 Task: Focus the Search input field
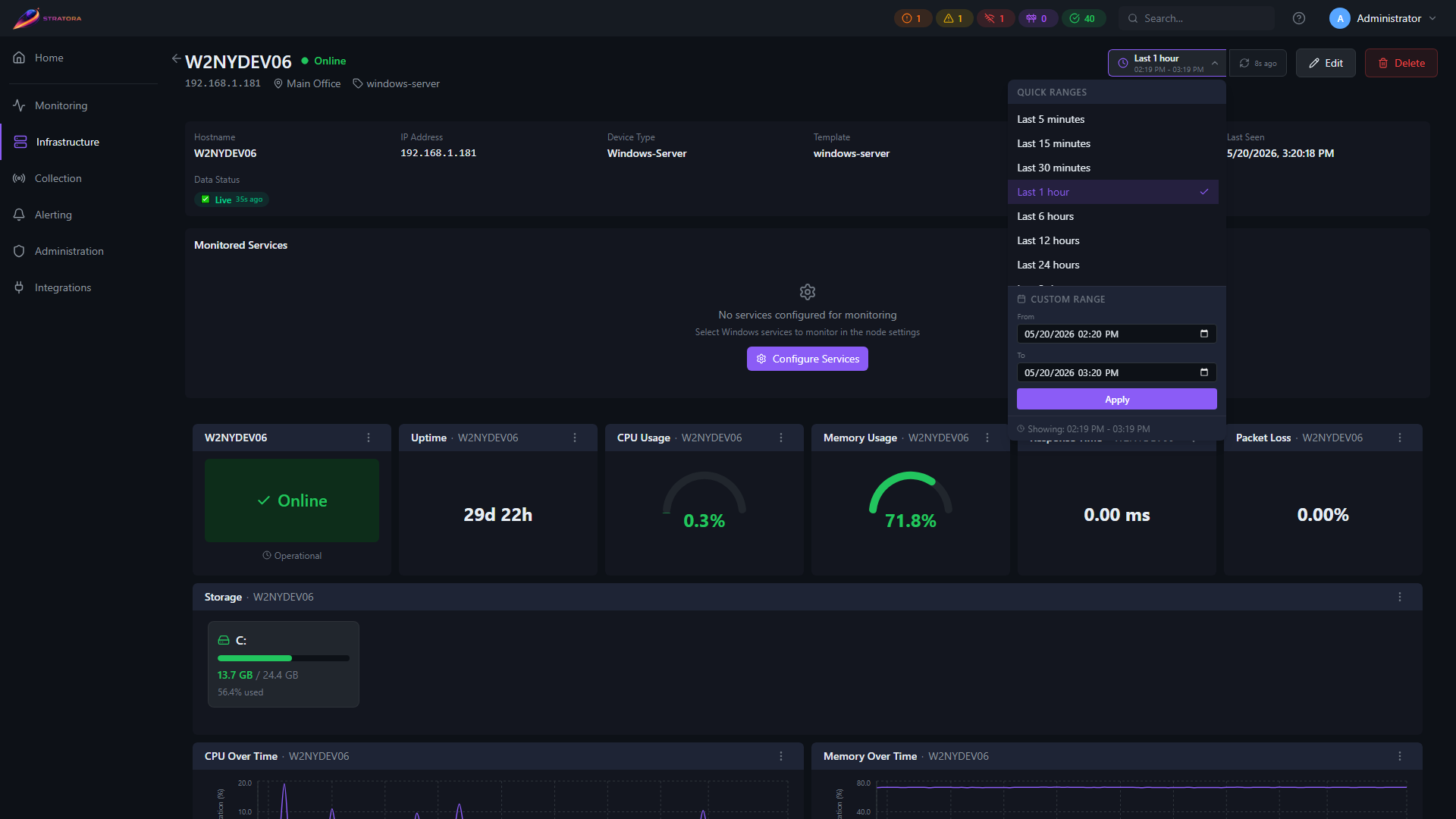pyautogui.click(x=1197, y=18)
